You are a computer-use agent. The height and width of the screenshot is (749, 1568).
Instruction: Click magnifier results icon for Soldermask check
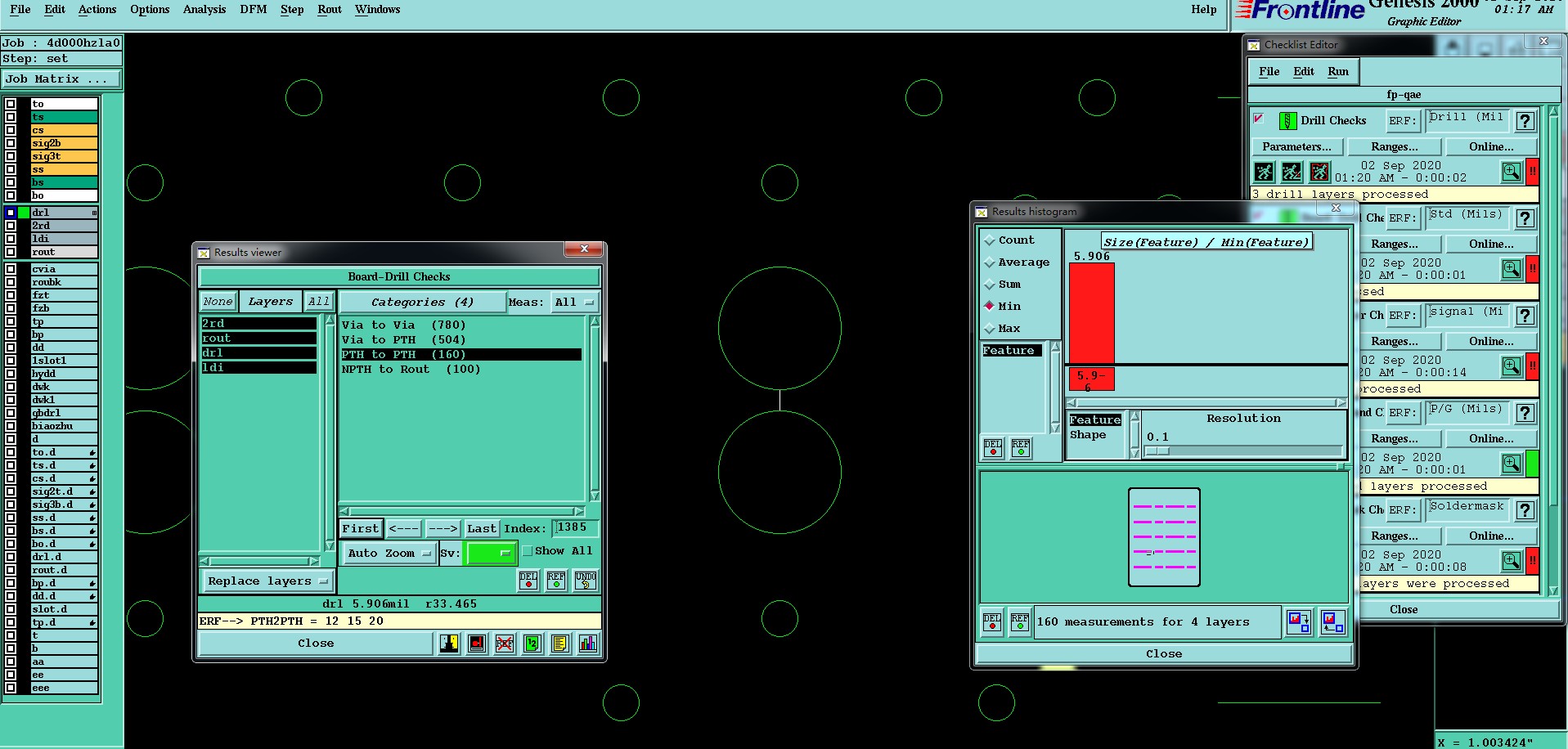point(1512,561)
